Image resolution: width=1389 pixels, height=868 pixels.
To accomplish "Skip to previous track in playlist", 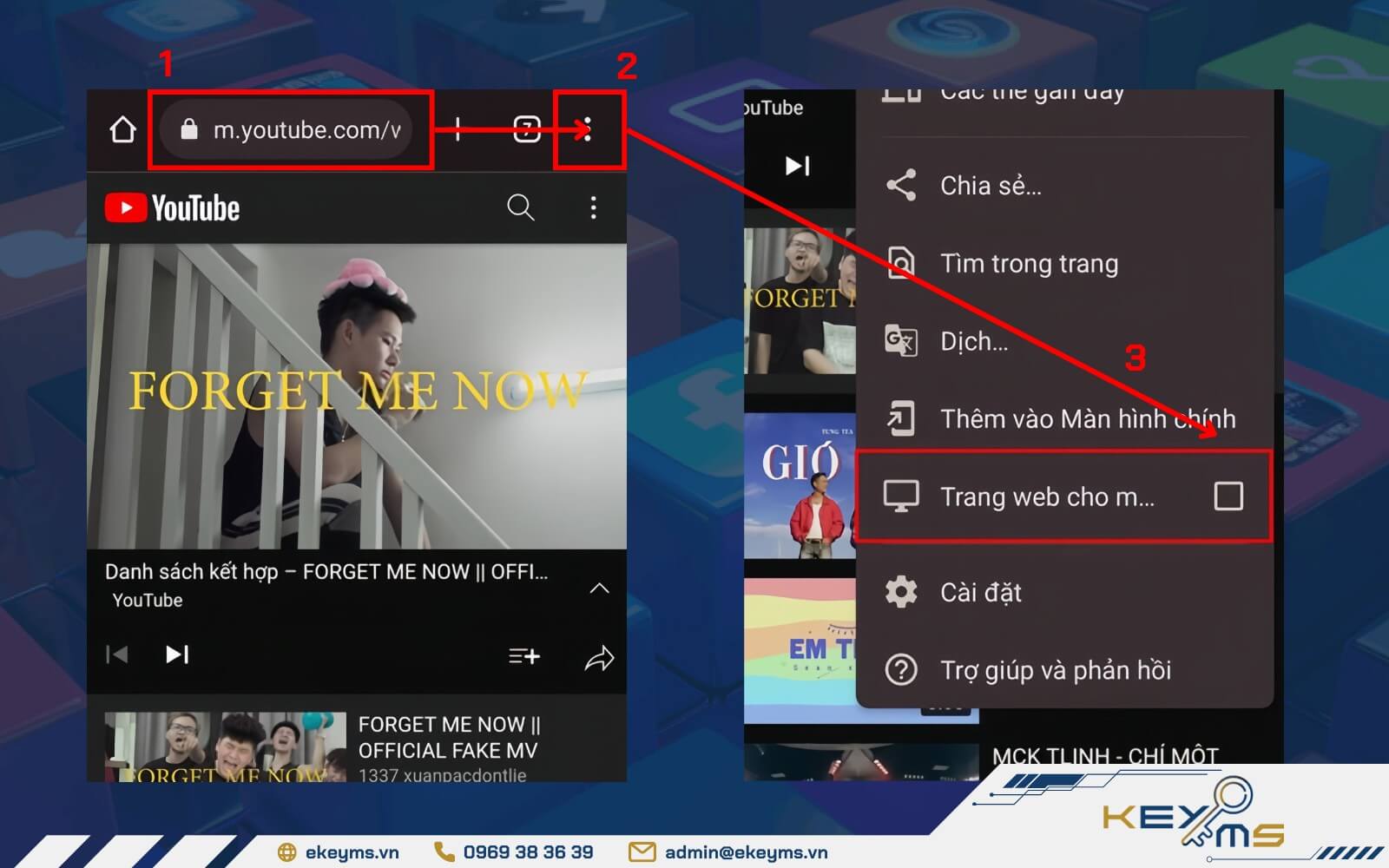I will (x=116, y=654).
